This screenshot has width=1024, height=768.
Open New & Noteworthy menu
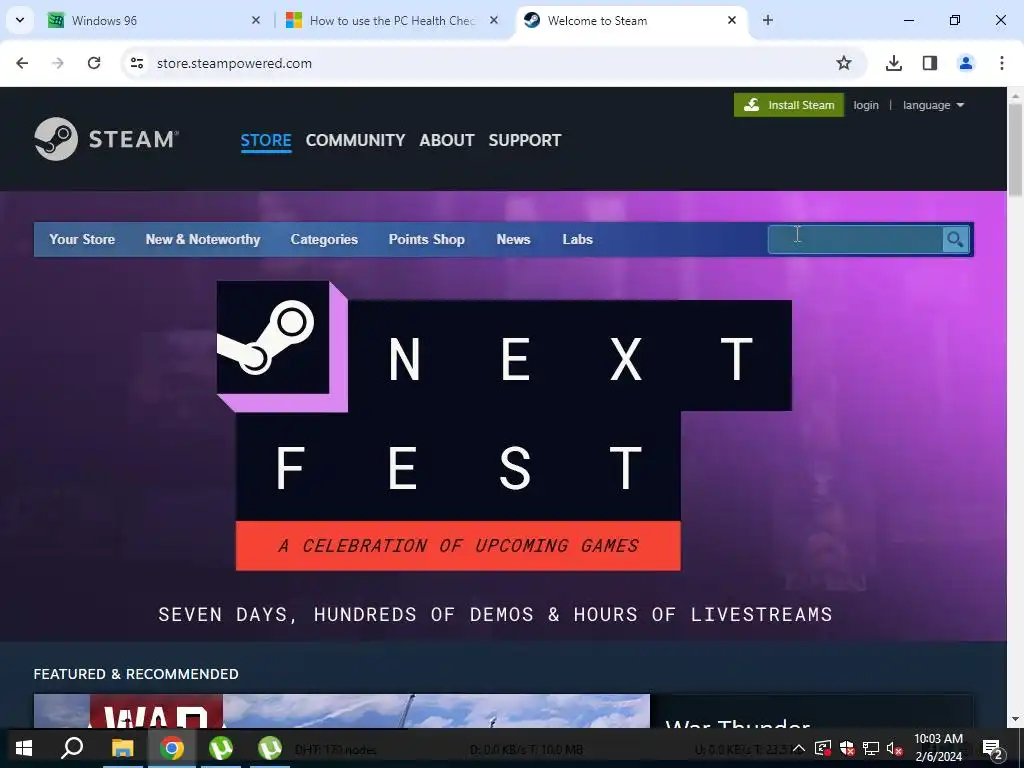(203, 240)
